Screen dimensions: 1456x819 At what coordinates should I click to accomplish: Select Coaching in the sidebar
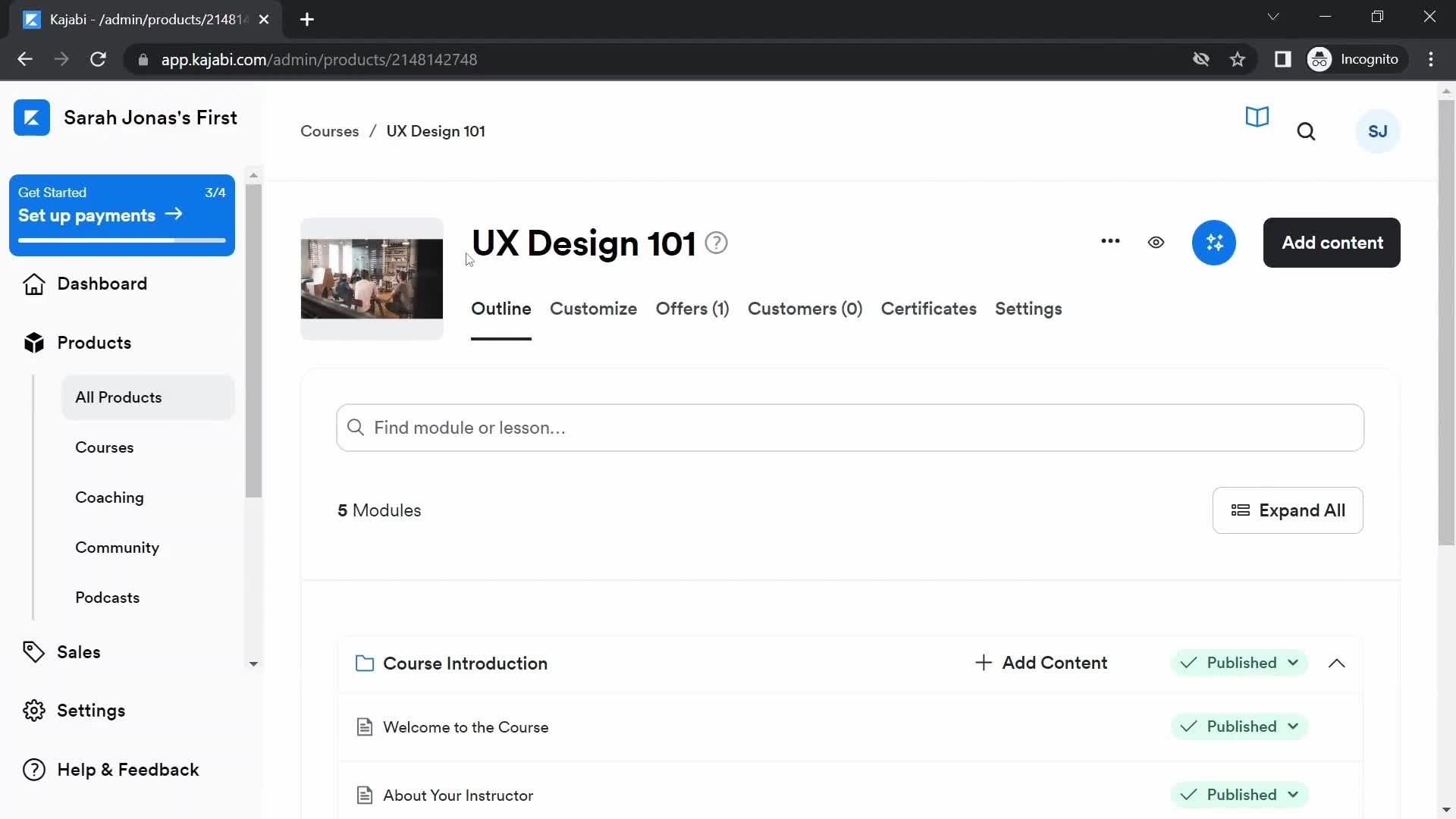click(109, 497)
